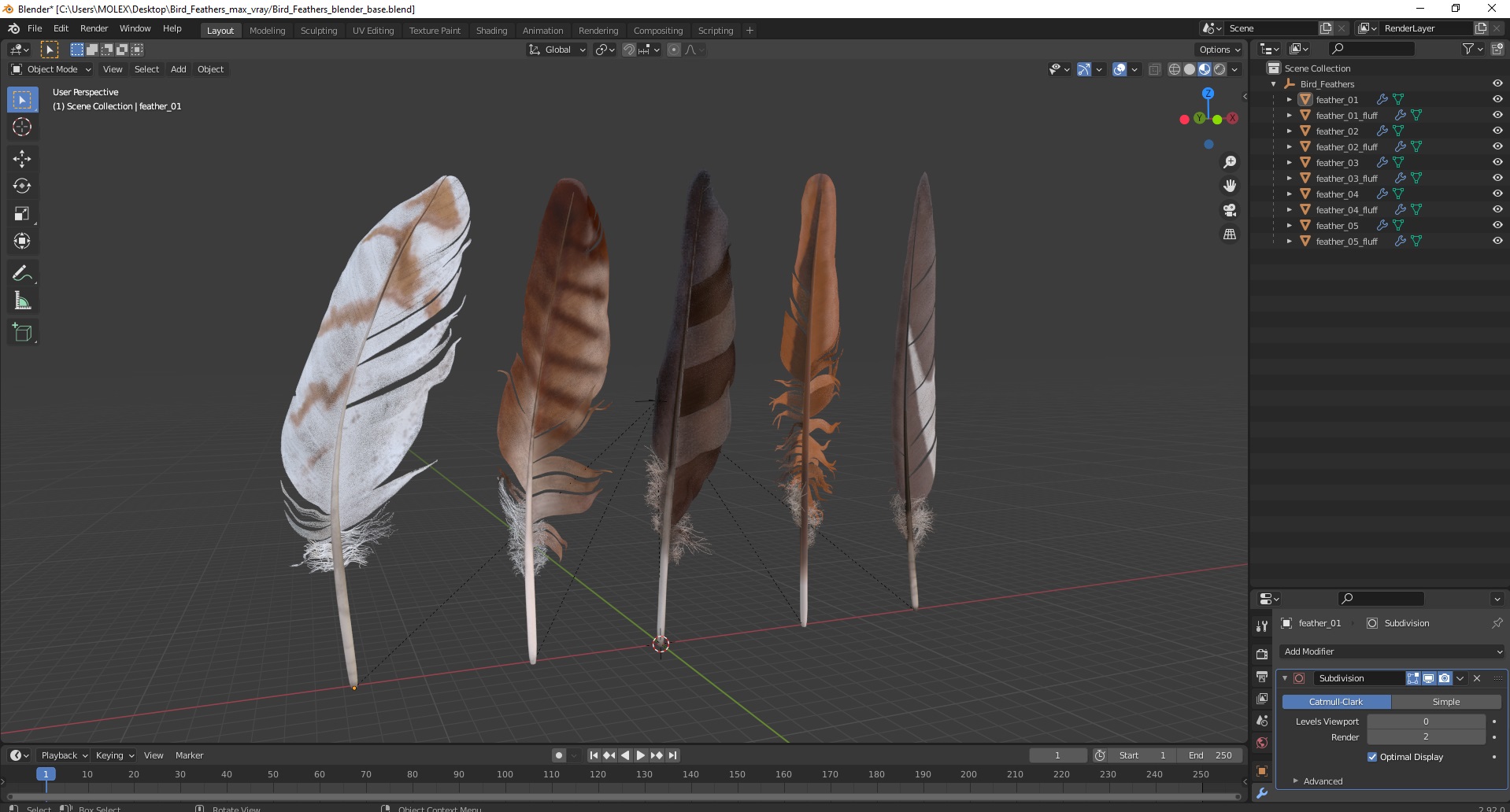This screenshot has height=812, width=1510.
Task: Open the Object properties tab
Action: pos(1262,771)
